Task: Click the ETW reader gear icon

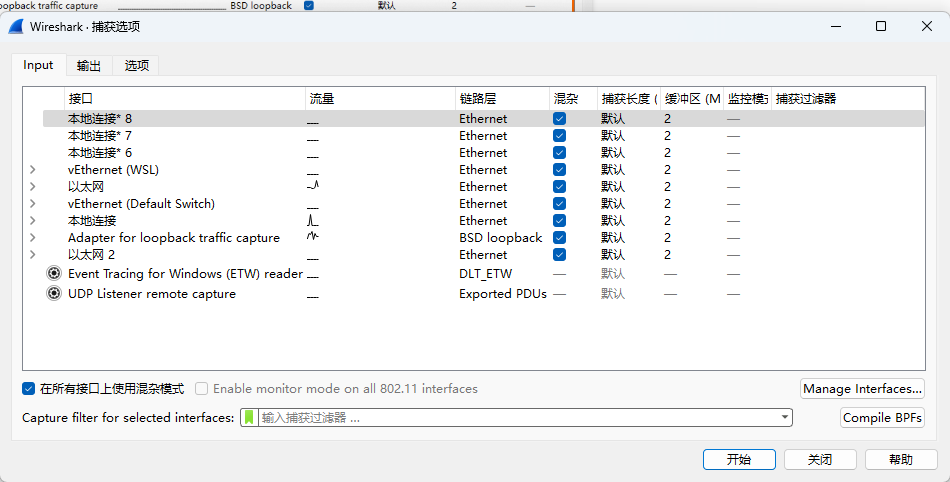Action: tap(54, 274)
